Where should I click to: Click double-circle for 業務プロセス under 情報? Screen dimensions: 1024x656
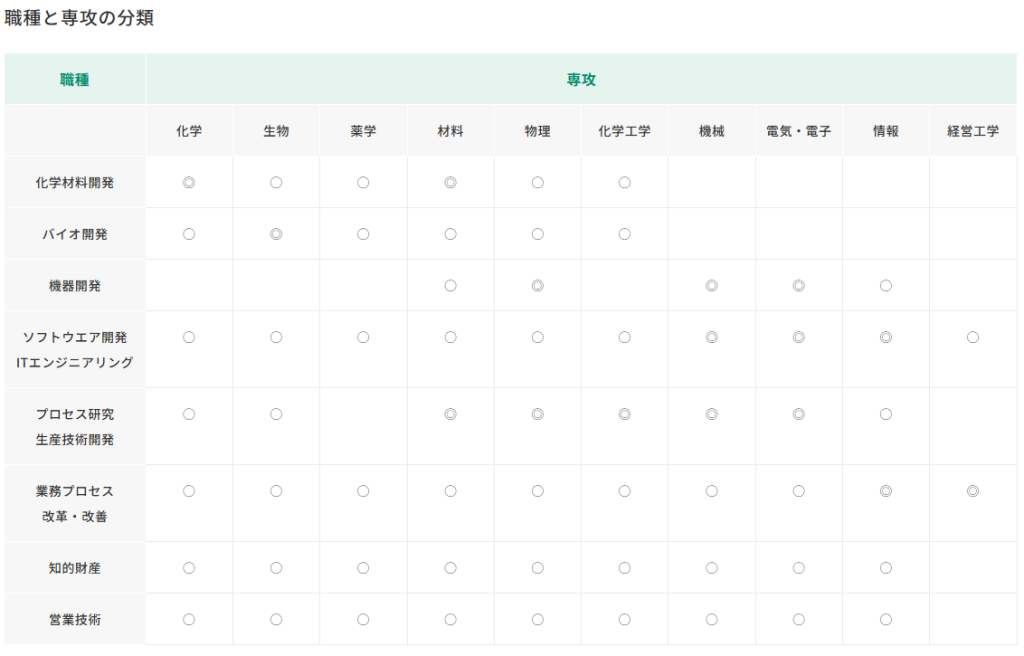tap(886, 491)
